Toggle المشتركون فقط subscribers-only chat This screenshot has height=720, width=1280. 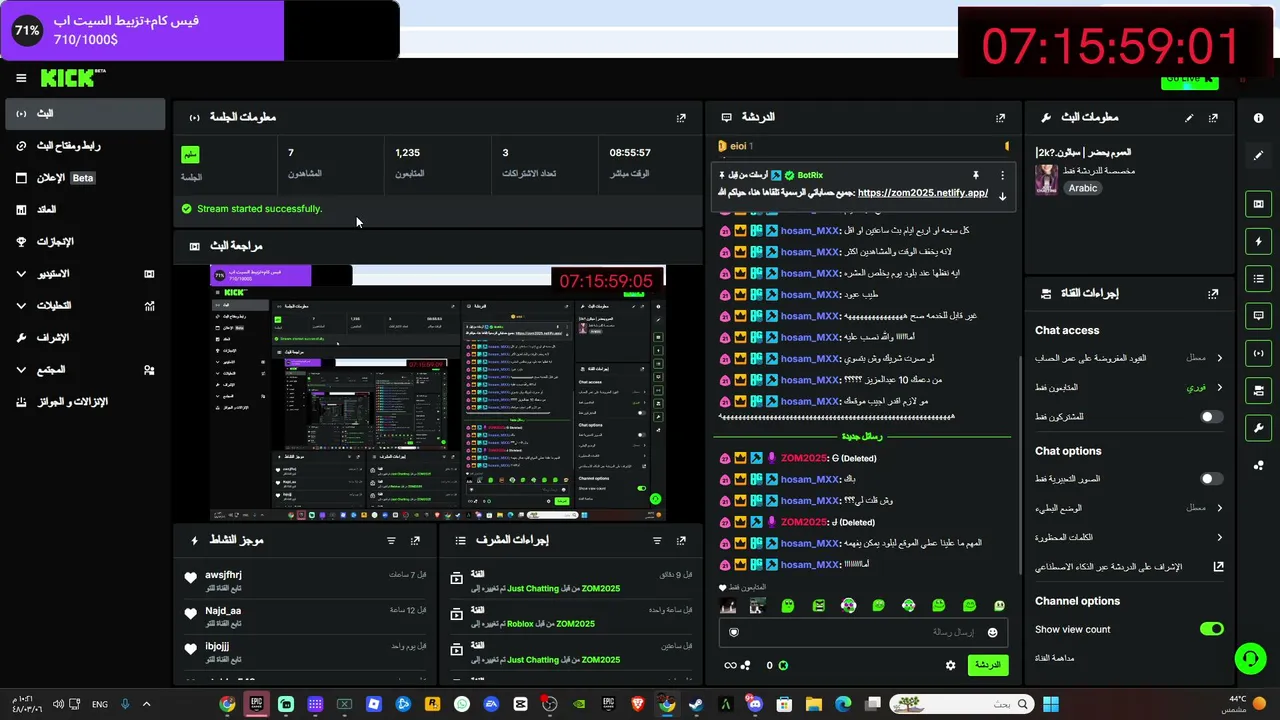1211,417
